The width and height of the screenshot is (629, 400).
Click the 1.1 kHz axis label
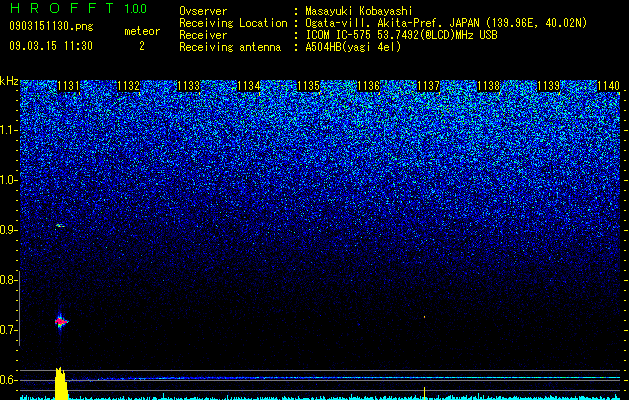10,130
